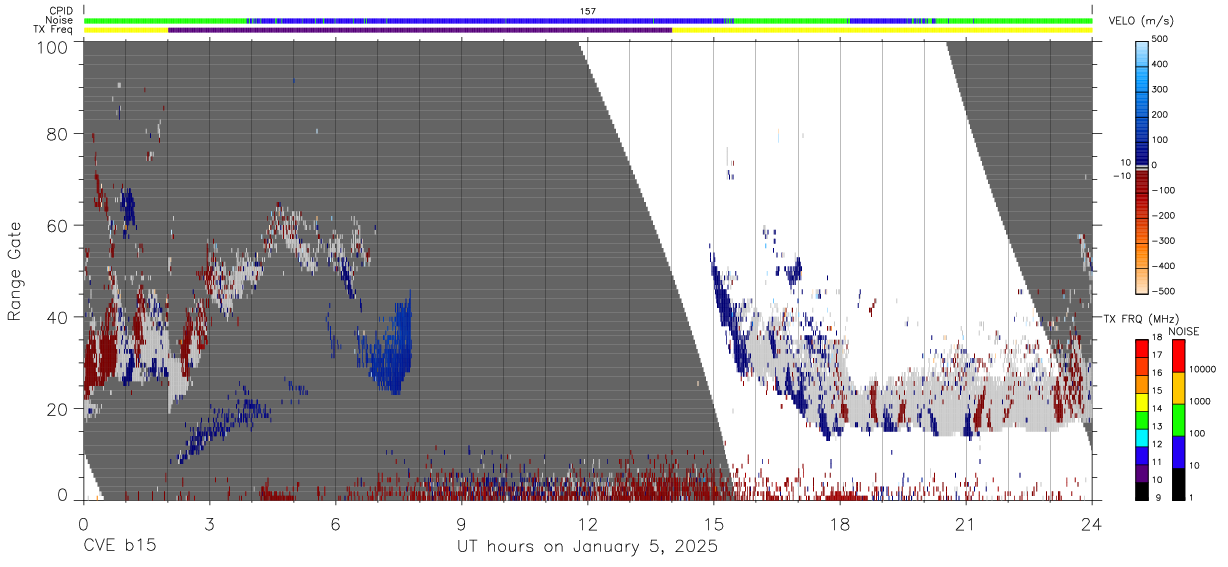1228x567 pixels.
Task: Pick the cyan 12–13 MHz swatch in the TX FRQ legend
Action: (x=1142, y=438)
